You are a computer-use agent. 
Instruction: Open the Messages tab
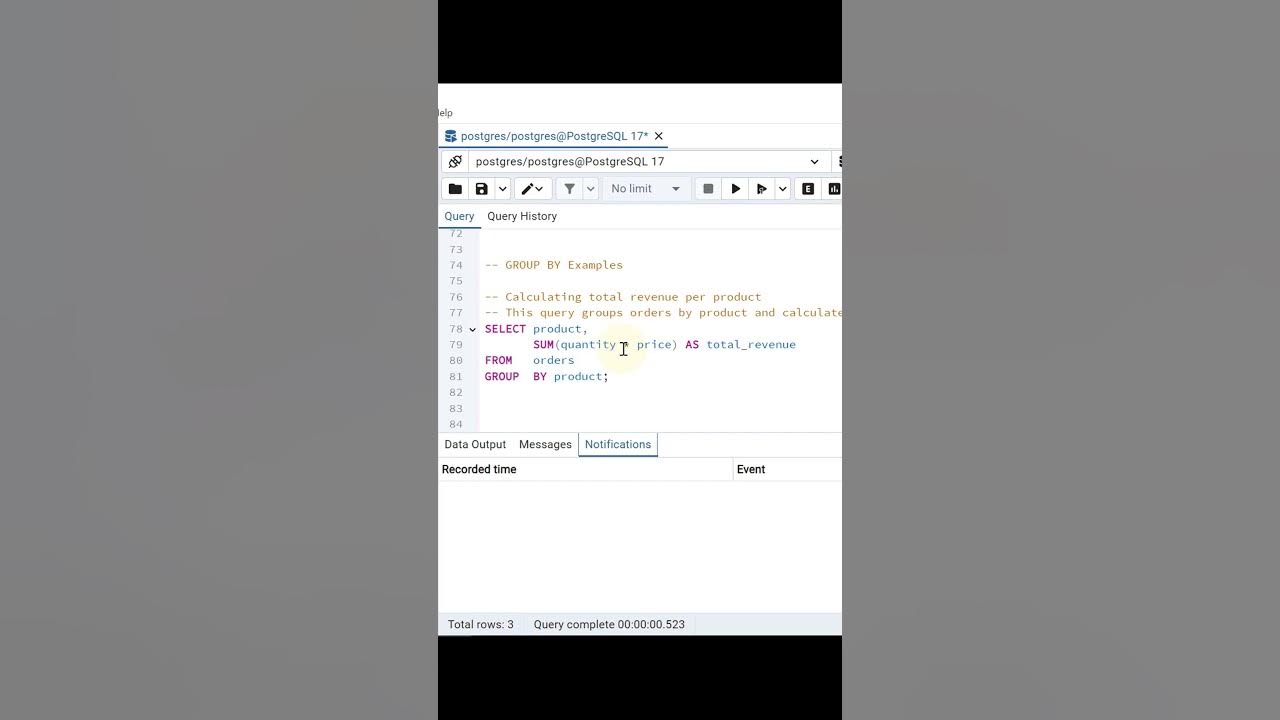coord(545,445)
